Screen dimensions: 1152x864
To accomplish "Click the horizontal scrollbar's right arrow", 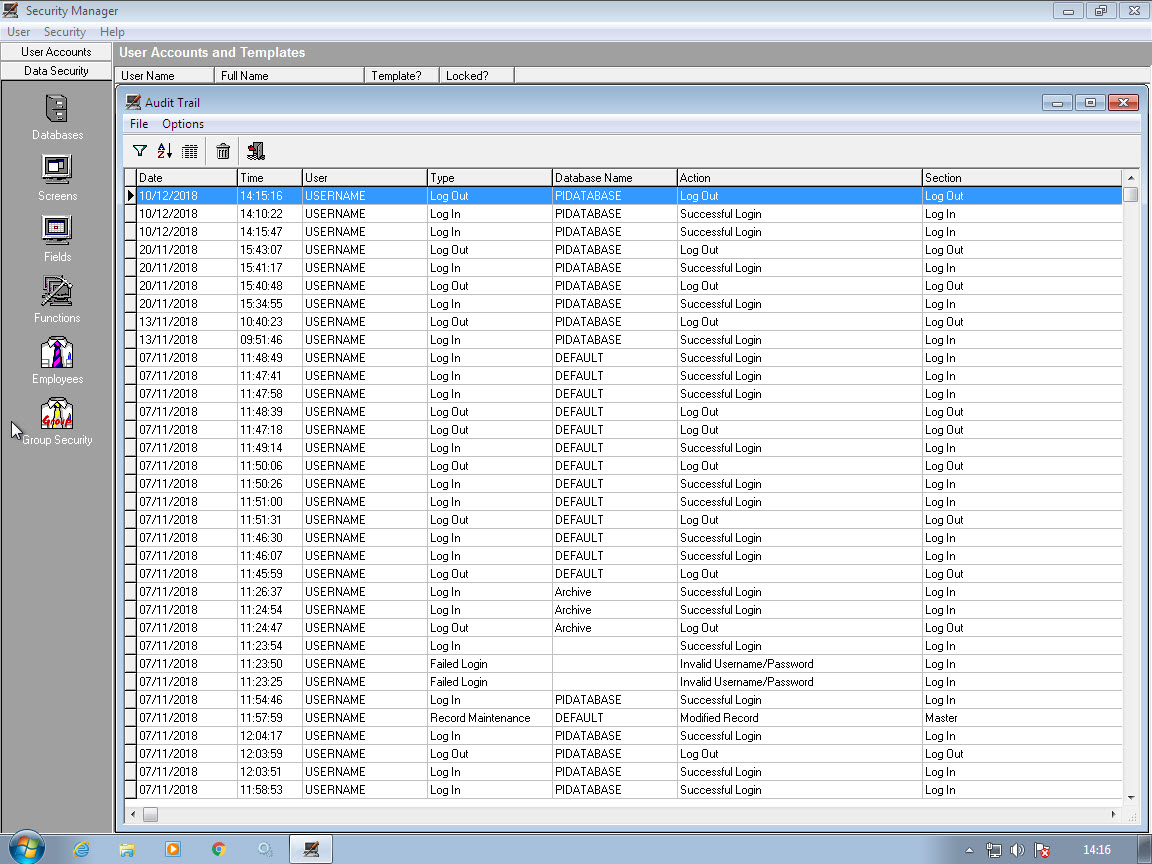I will 1112,814.
